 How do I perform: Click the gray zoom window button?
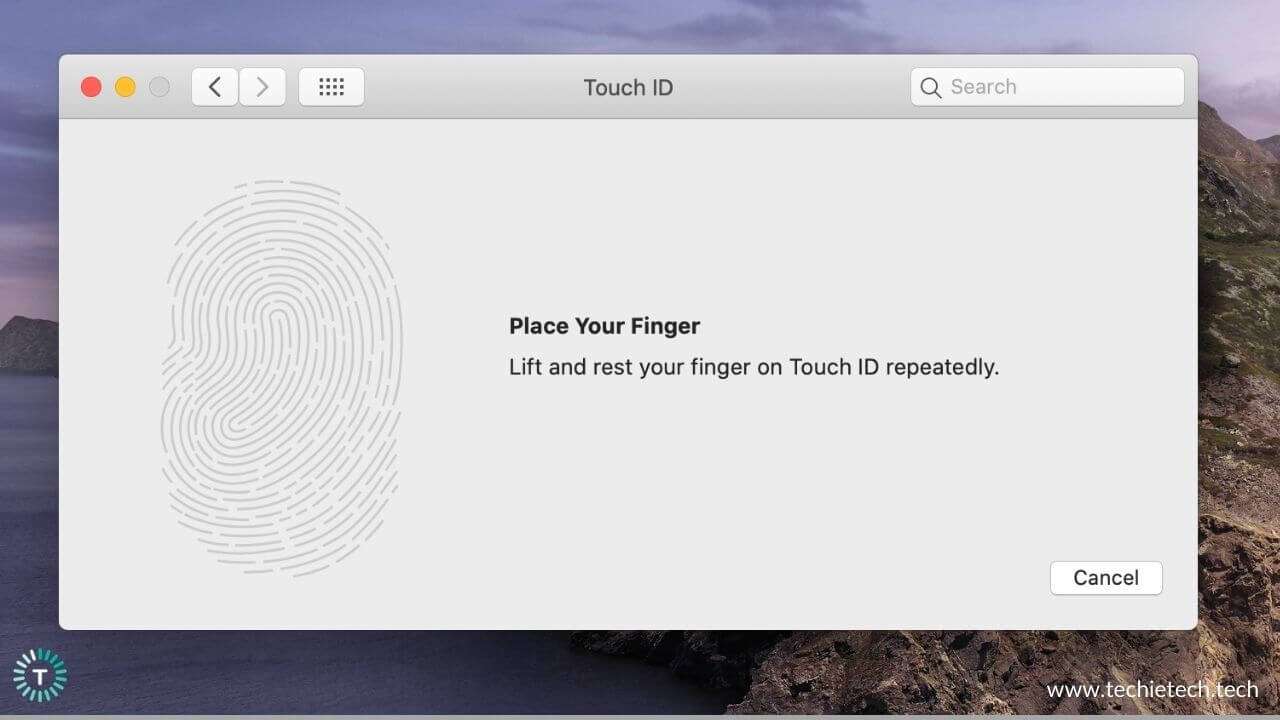[x=159, y=86]
